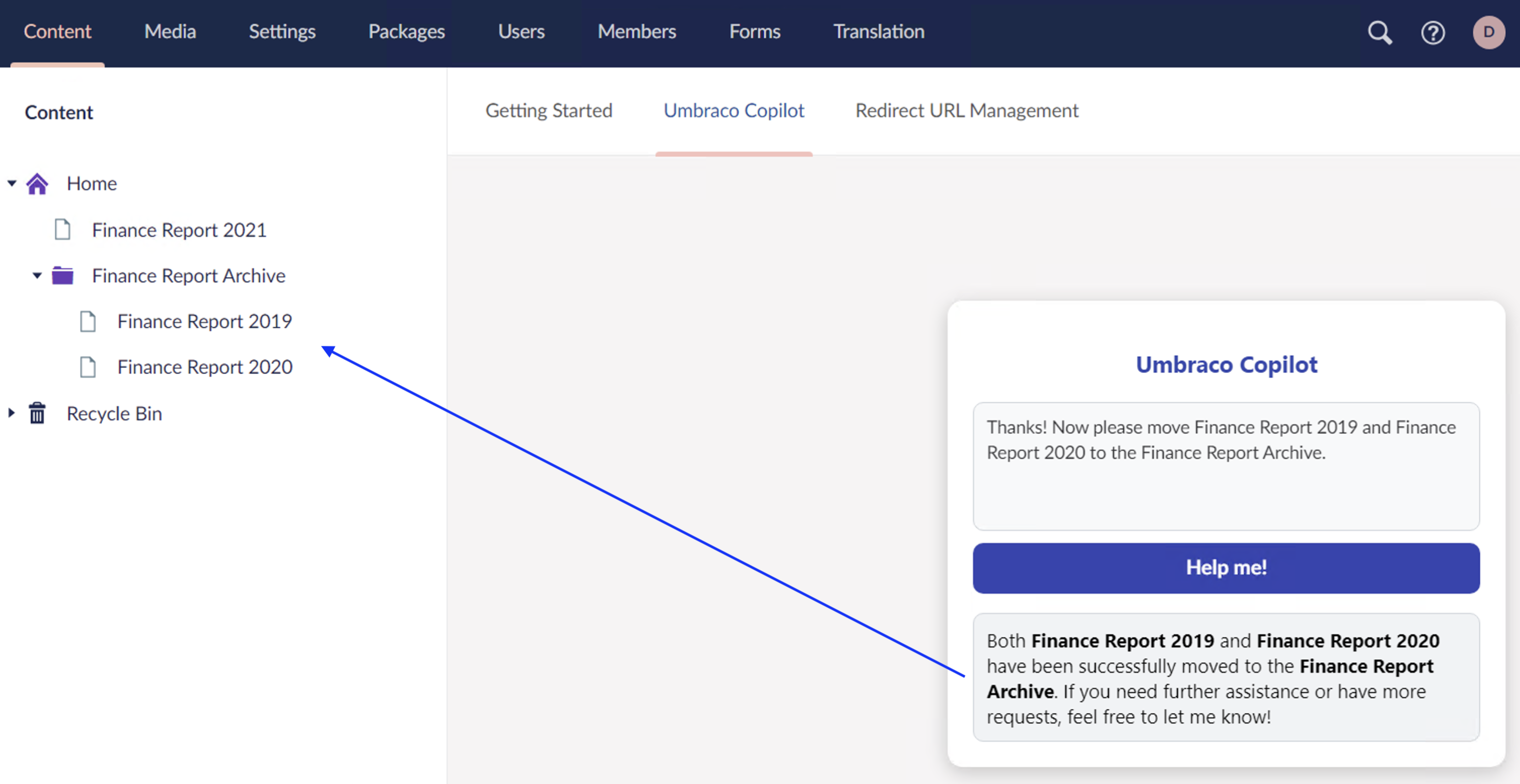
Task: Click the Recycle Bin trash icon
Action: coord(37,413)
